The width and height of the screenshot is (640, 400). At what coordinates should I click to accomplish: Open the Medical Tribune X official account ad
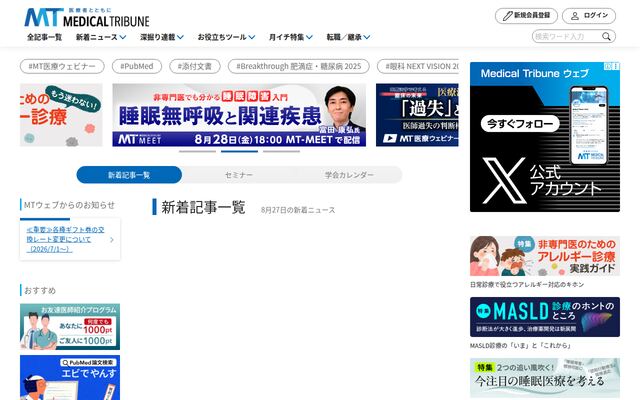pos(545,137)
